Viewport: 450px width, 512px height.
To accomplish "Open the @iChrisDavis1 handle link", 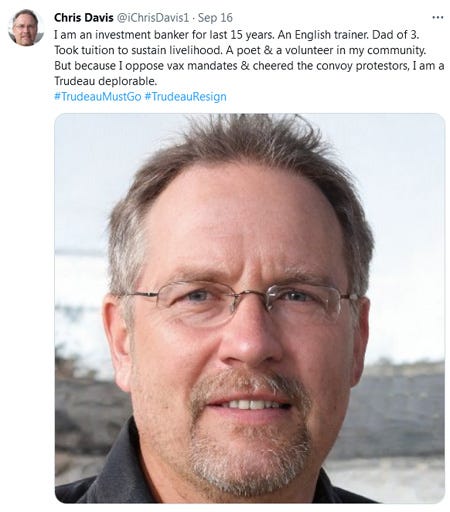I will click(x=152, y=18).
